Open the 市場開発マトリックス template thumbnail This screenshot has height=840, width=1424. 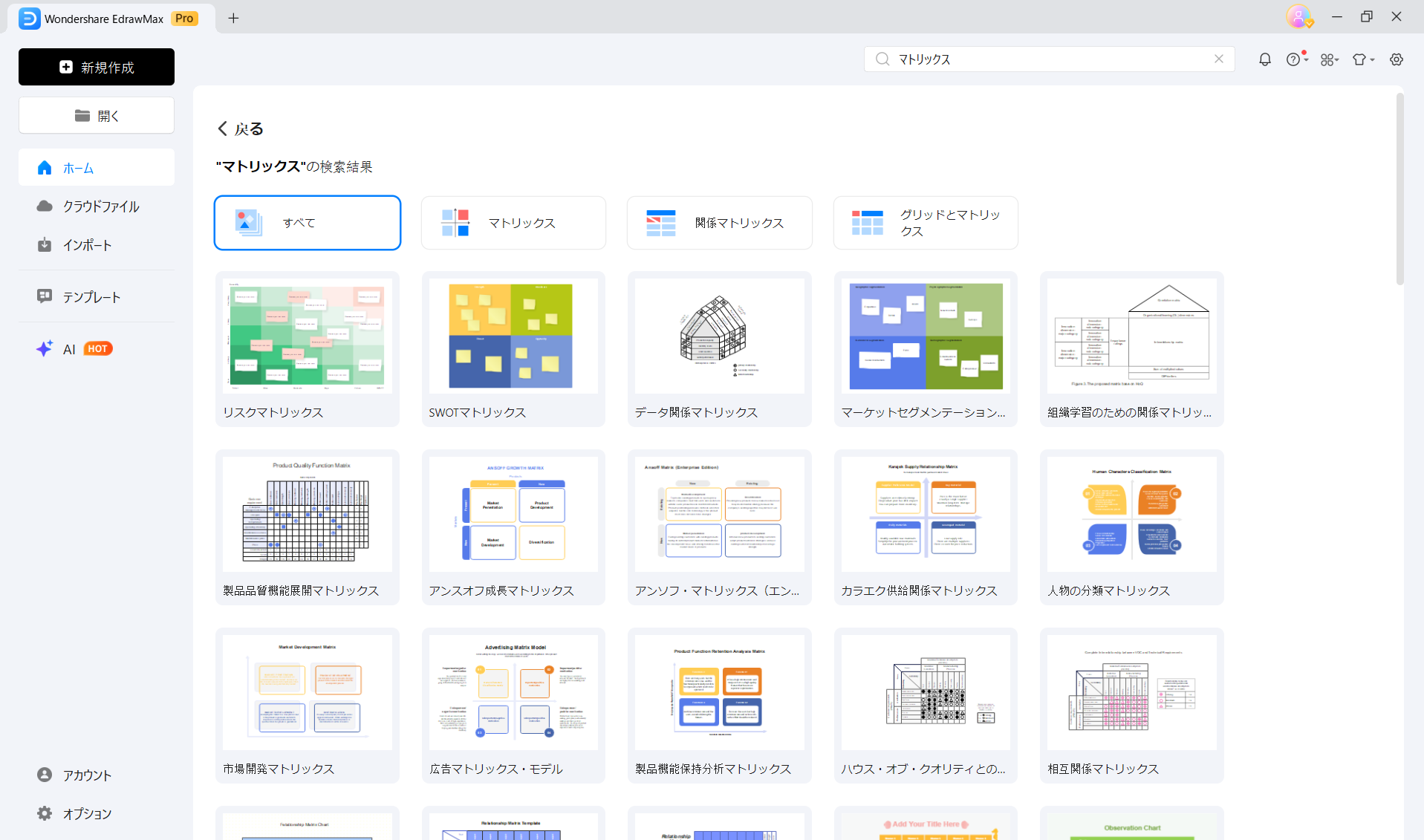307,693
